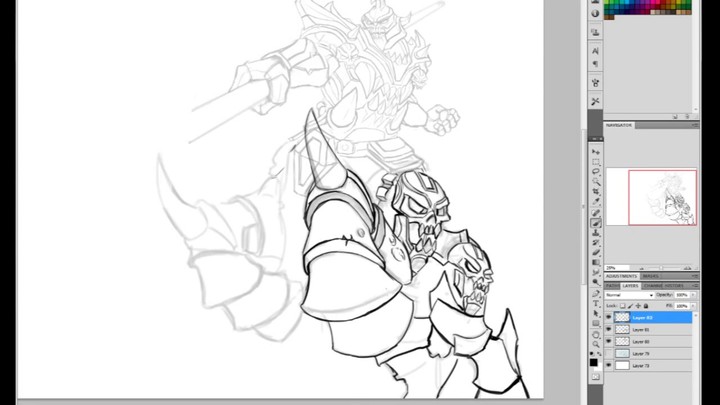Select the Eraser tool
The width and height of the screenshot is (720, 405).
pyautogui.click(x=596, y=253)
